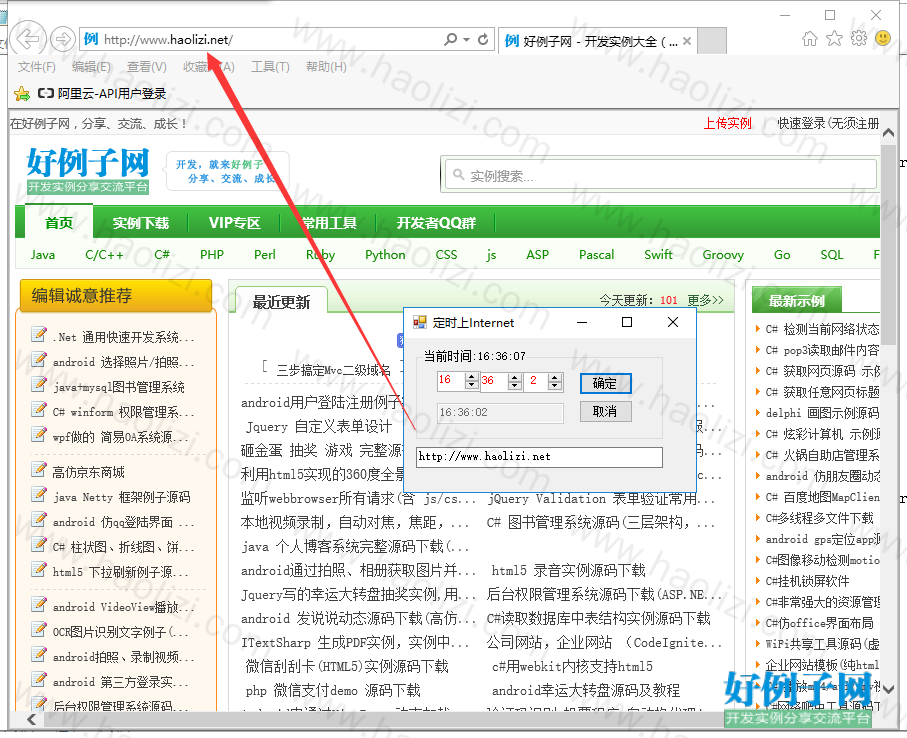Screen dimensions: 907x738
Task: Open Favorites star icon
Action: 834,39
